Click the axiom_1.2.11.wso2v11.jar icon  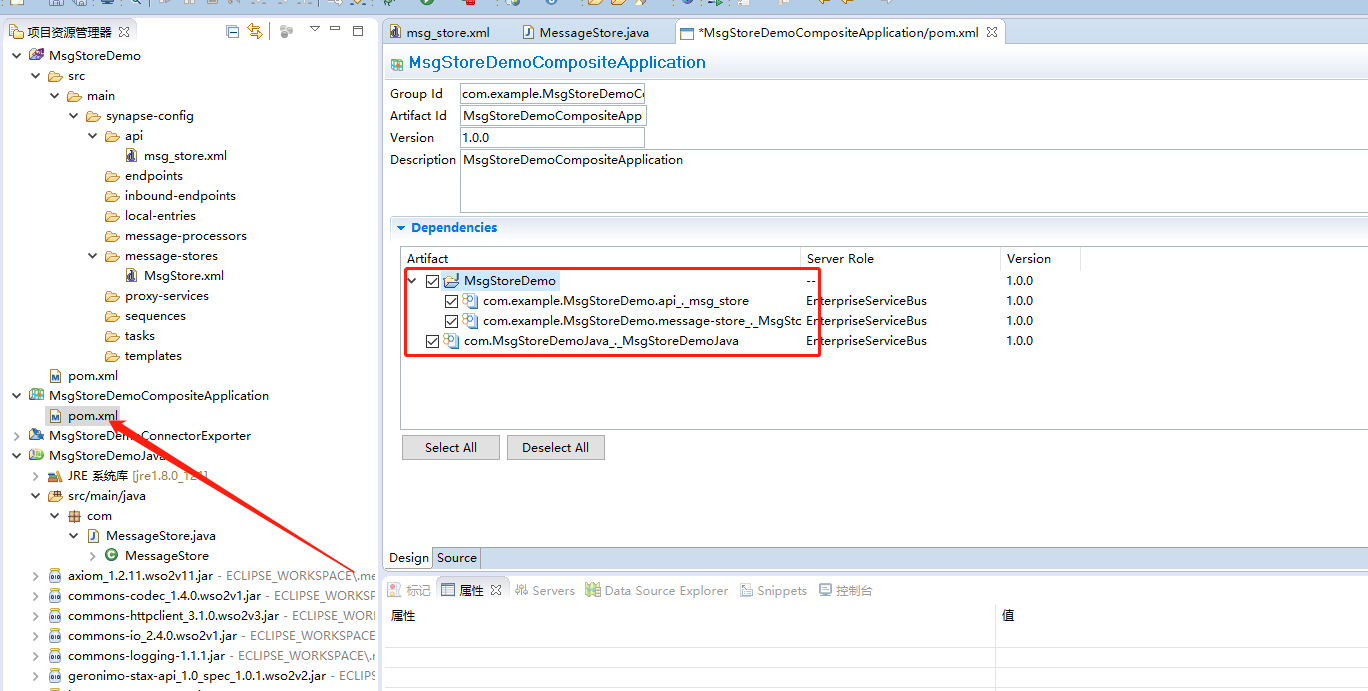(56, 576)
